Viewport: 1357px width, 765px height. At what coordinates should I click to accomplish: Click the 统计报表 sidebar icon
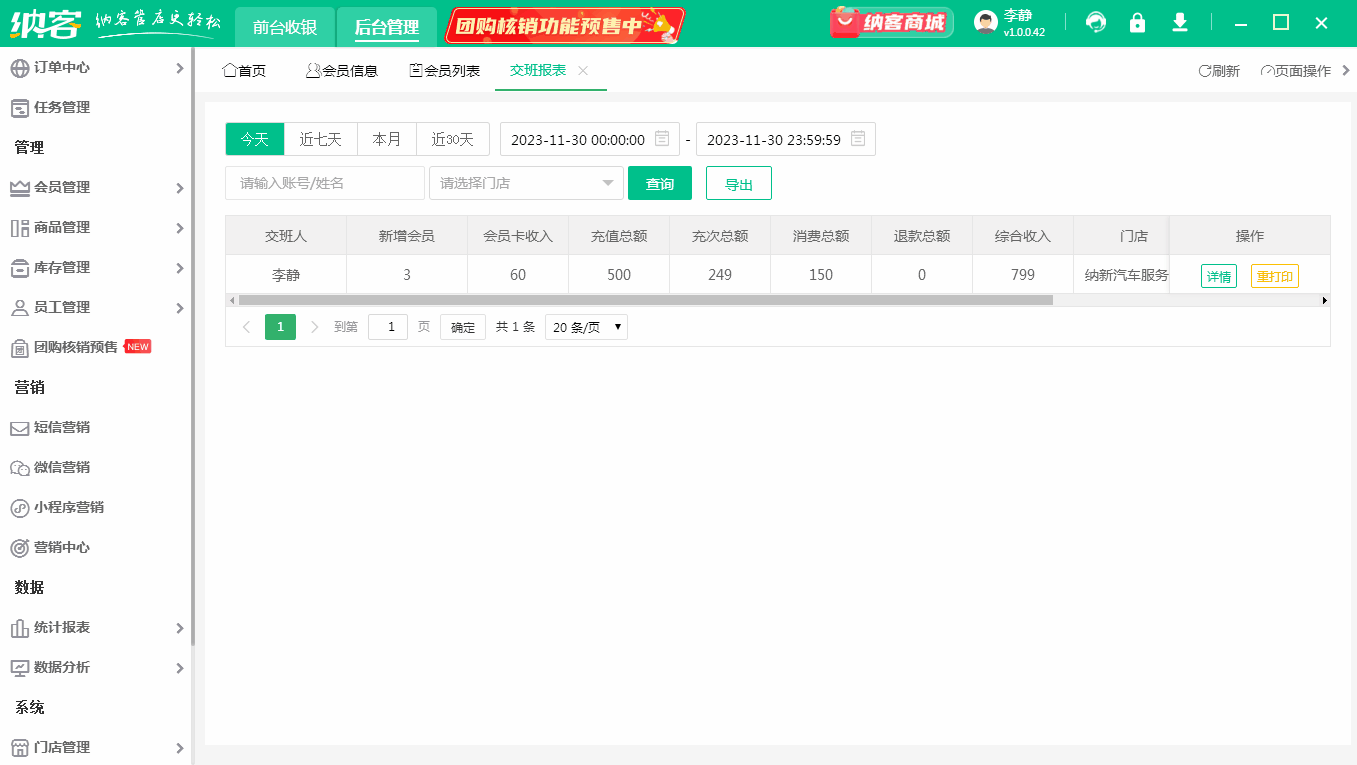click(x=23, y=627)
